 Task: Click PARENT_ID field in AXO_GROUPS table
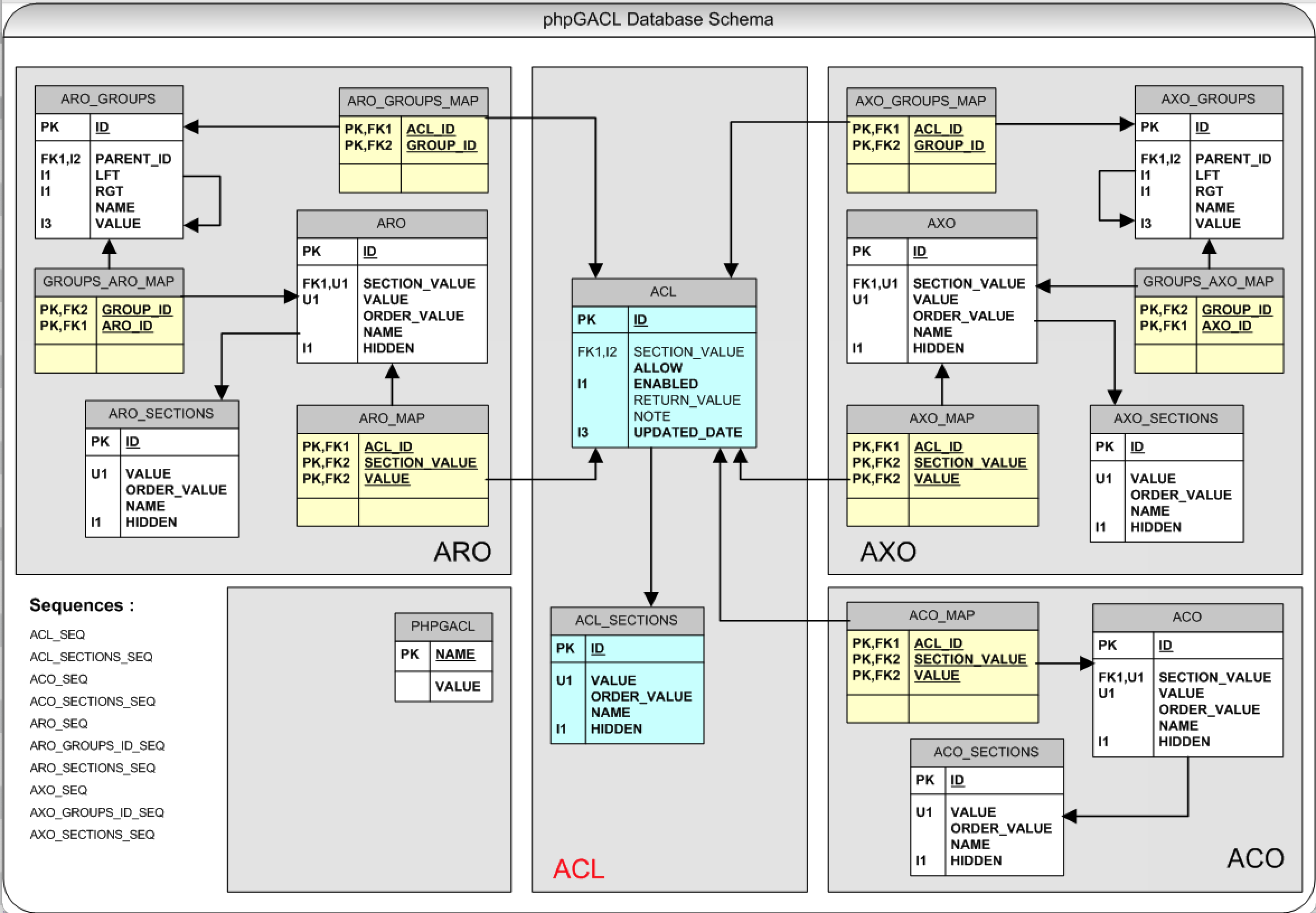[x=1233, y=159]
